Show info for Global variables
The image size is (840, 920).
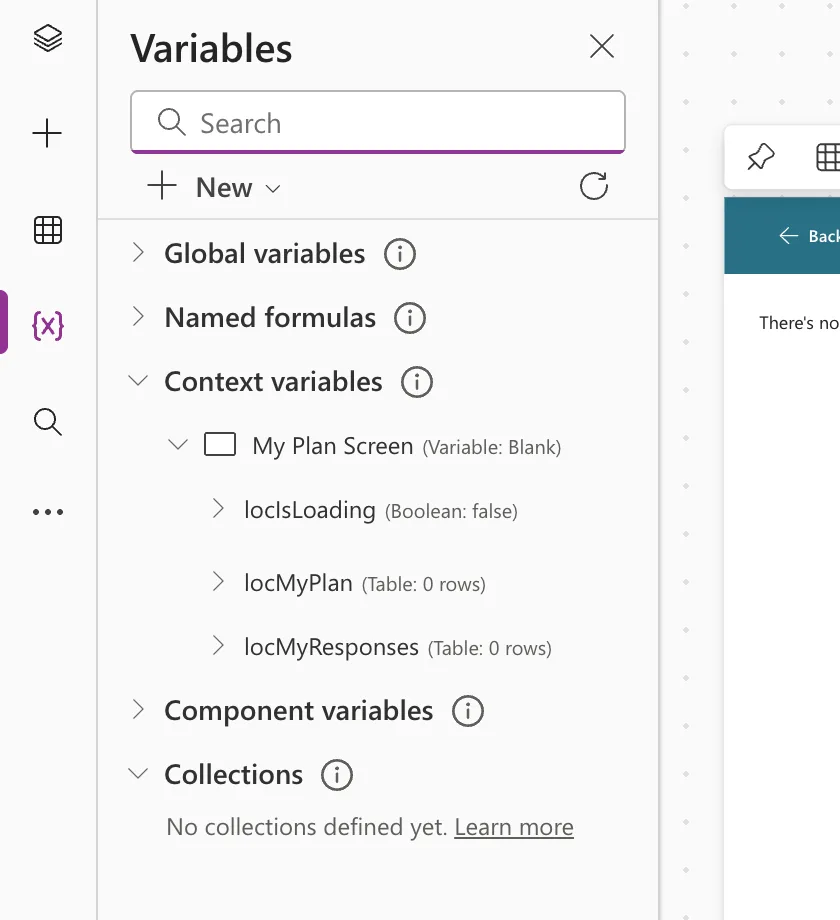coord(400,254)
